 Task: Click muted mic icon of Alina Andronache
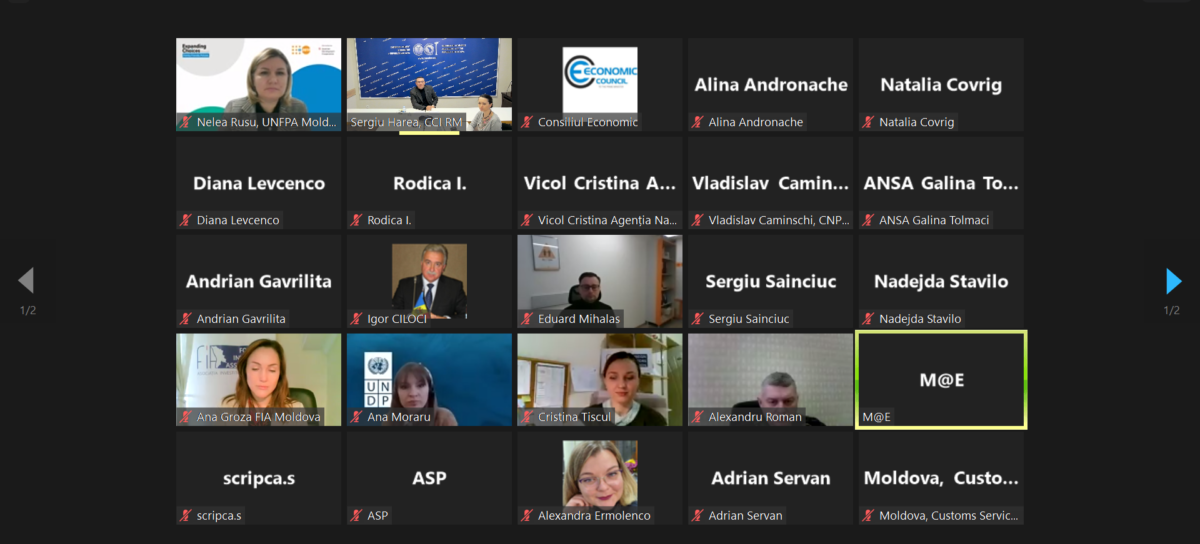(x=697, y=122)
